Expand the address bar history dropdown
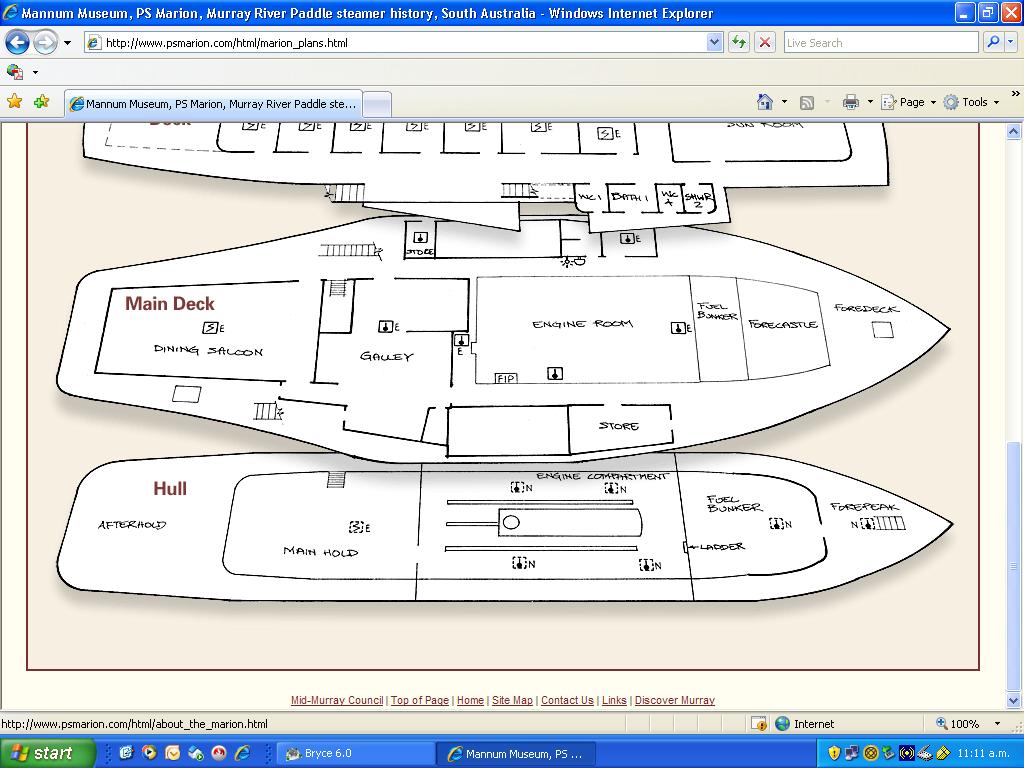Screen dimensions: 1024x768 (714, 43)
